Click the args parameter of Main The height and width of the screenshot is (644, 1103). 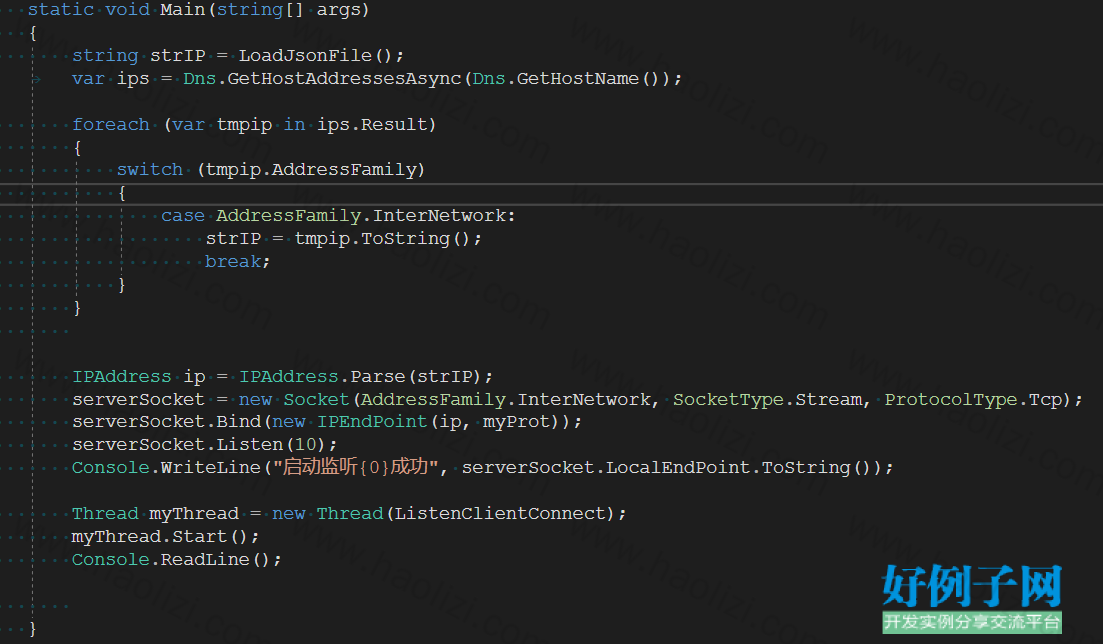[339, 11]
